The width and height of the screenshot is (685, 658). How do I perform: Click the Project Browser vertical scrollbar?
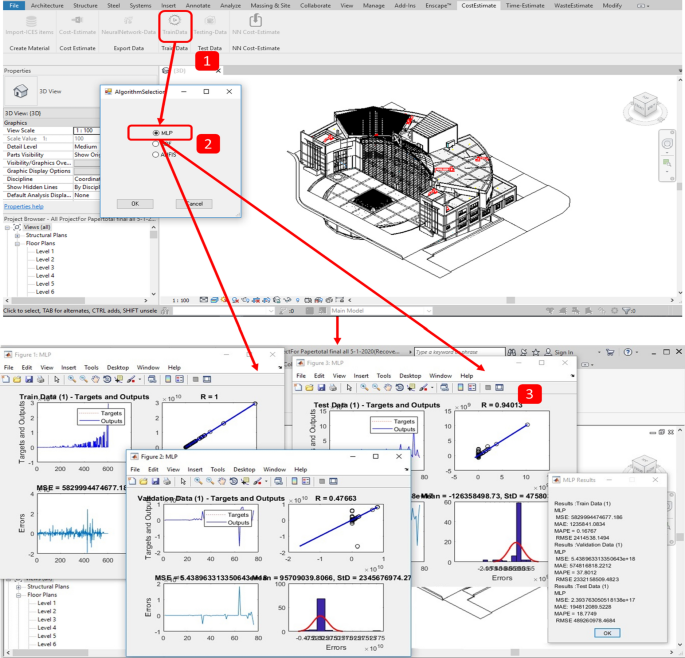tap(153, 260)
